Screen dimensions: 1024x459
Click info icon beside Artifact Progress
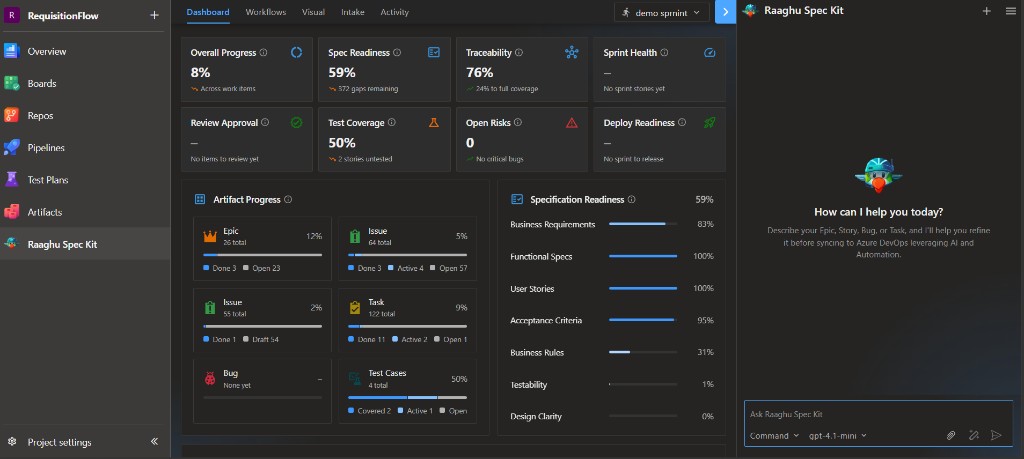tap(288, 199)
